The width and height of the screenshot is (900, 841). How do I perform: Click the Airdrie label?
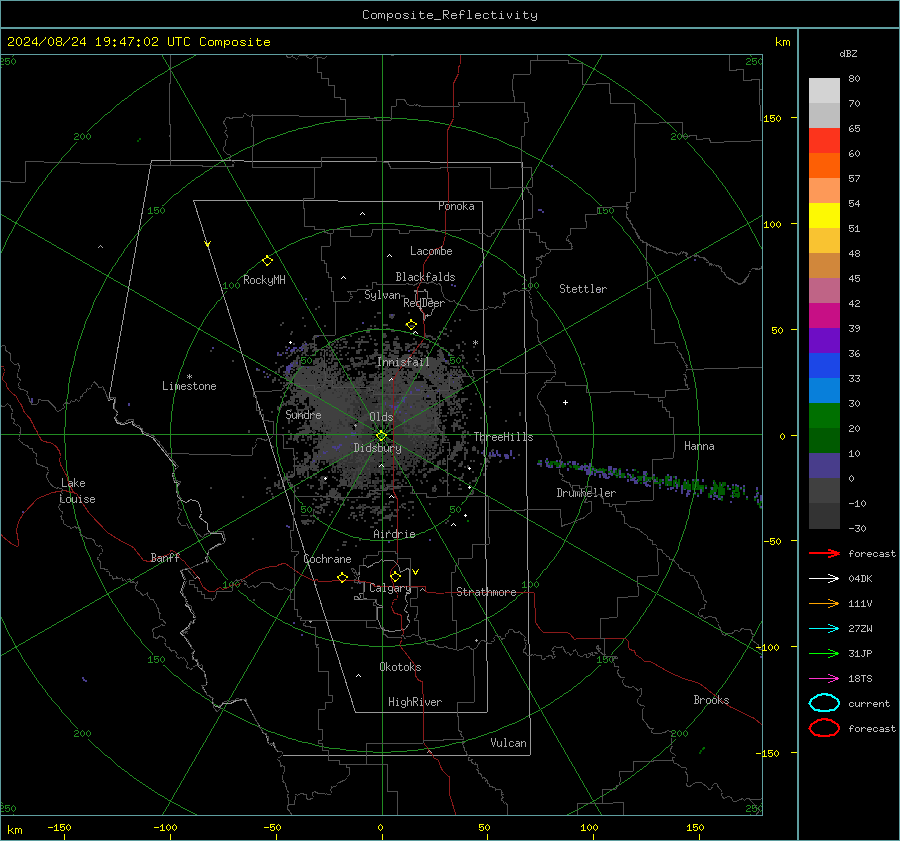[x=394, y=534]
